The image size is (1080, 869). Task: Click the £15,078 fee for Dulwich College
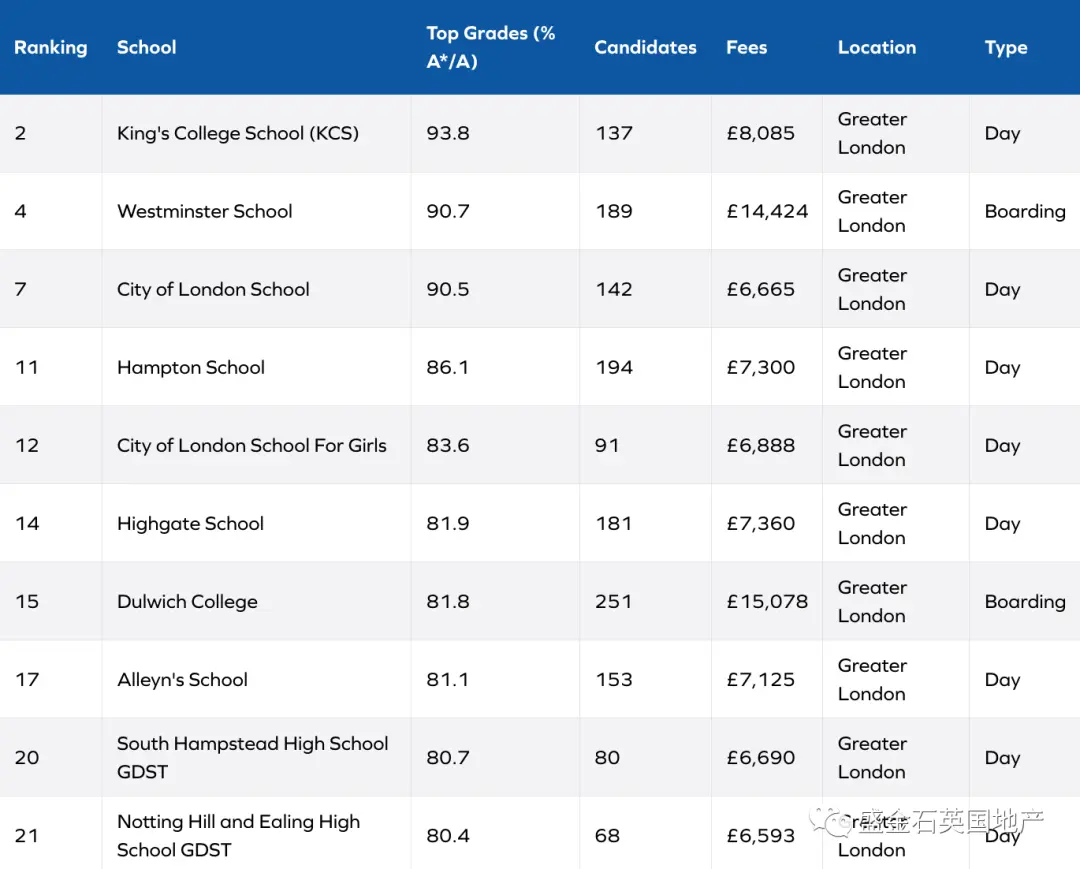pos(767,602)
